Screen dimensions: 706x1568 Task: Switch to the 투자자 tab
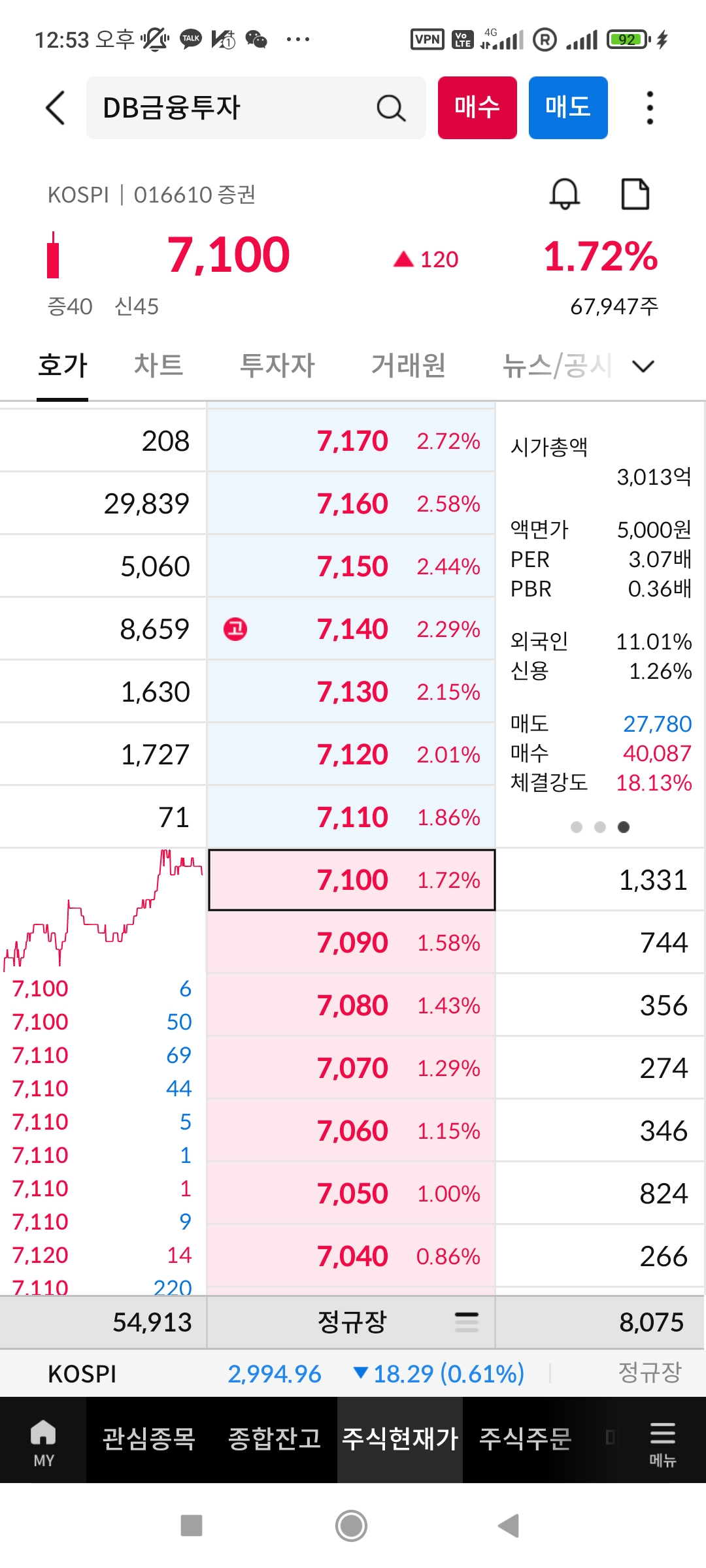click(277, 365)
